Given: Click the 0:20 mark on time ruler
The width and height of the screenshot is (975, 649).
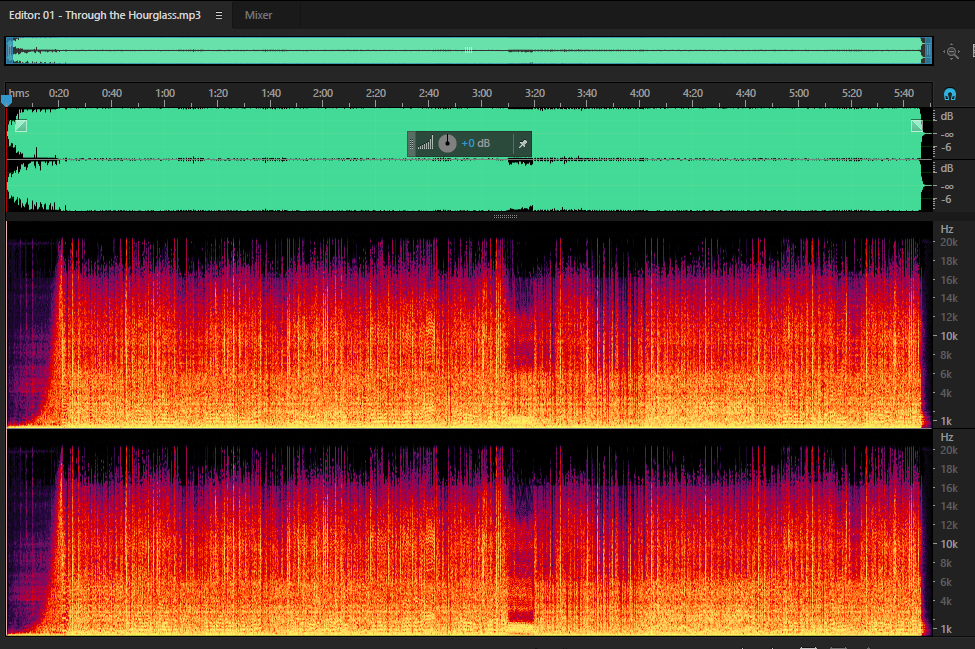Looking at the screenshot, I should pos(58,93).
